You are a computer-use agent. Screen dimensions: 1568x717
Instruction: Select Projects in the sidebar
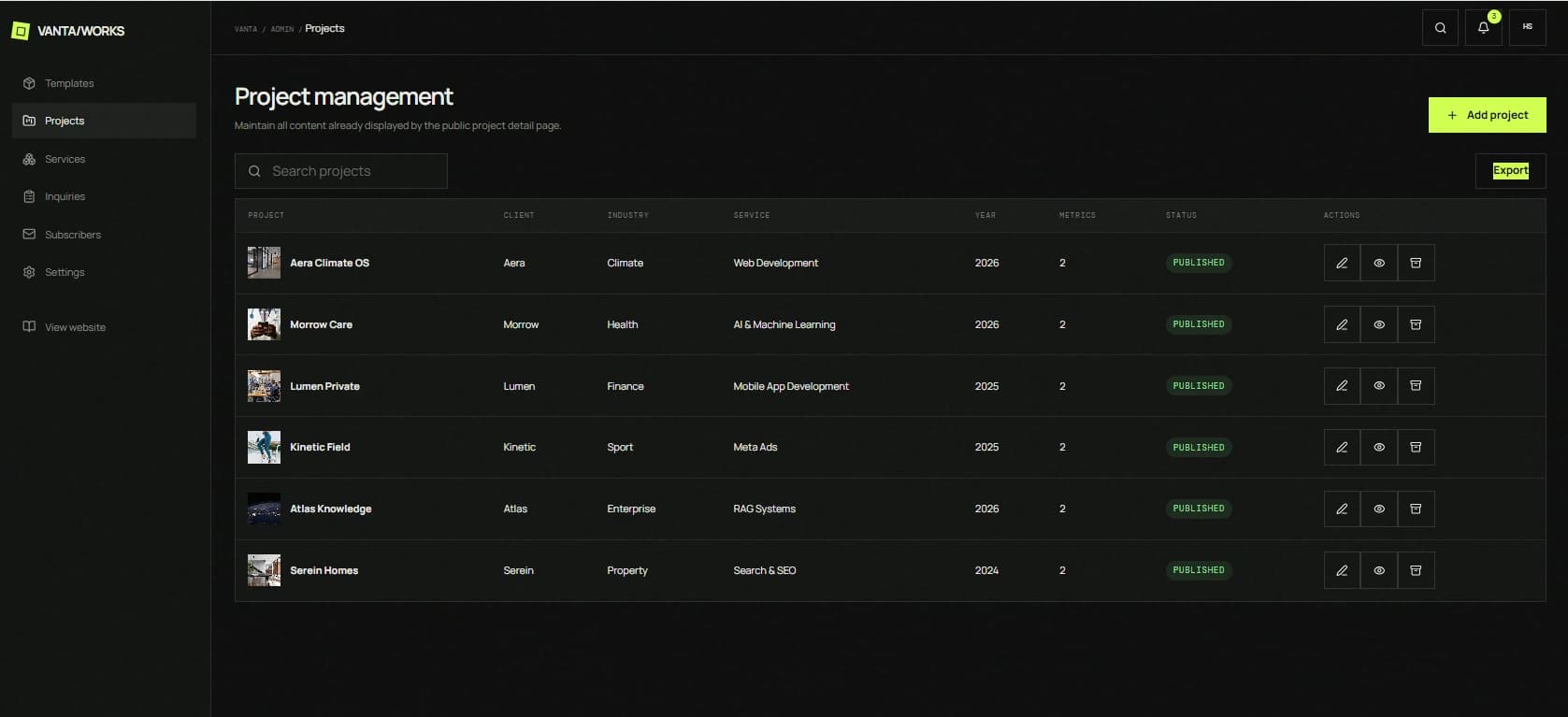[104, 121]
